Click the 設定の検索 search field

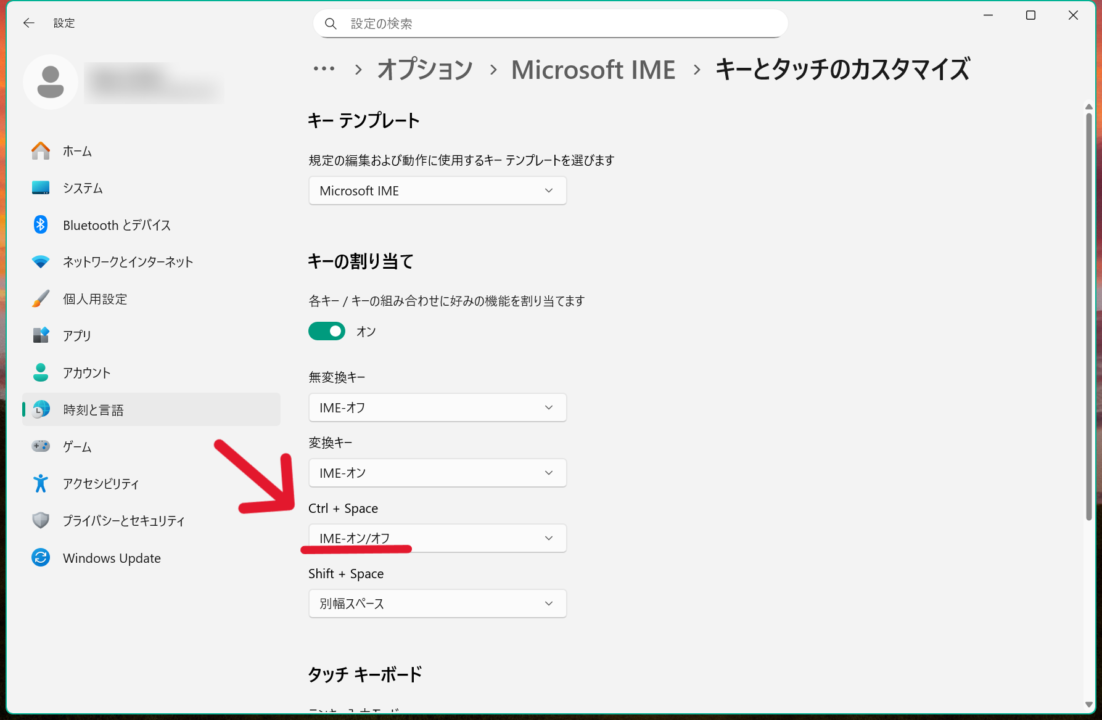(550, 24)
